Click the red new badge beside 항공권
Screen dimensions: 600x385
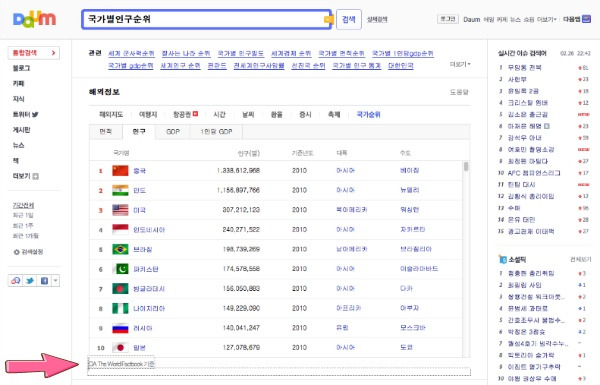(195, 114)
